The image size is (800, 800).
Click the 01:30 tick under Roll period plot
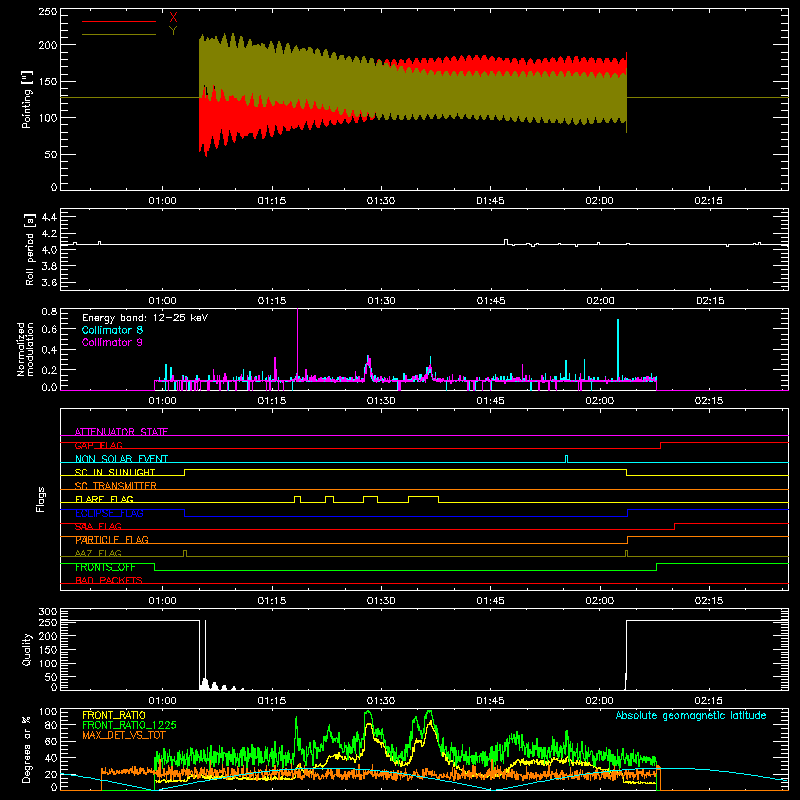click(x=381, y=301)
